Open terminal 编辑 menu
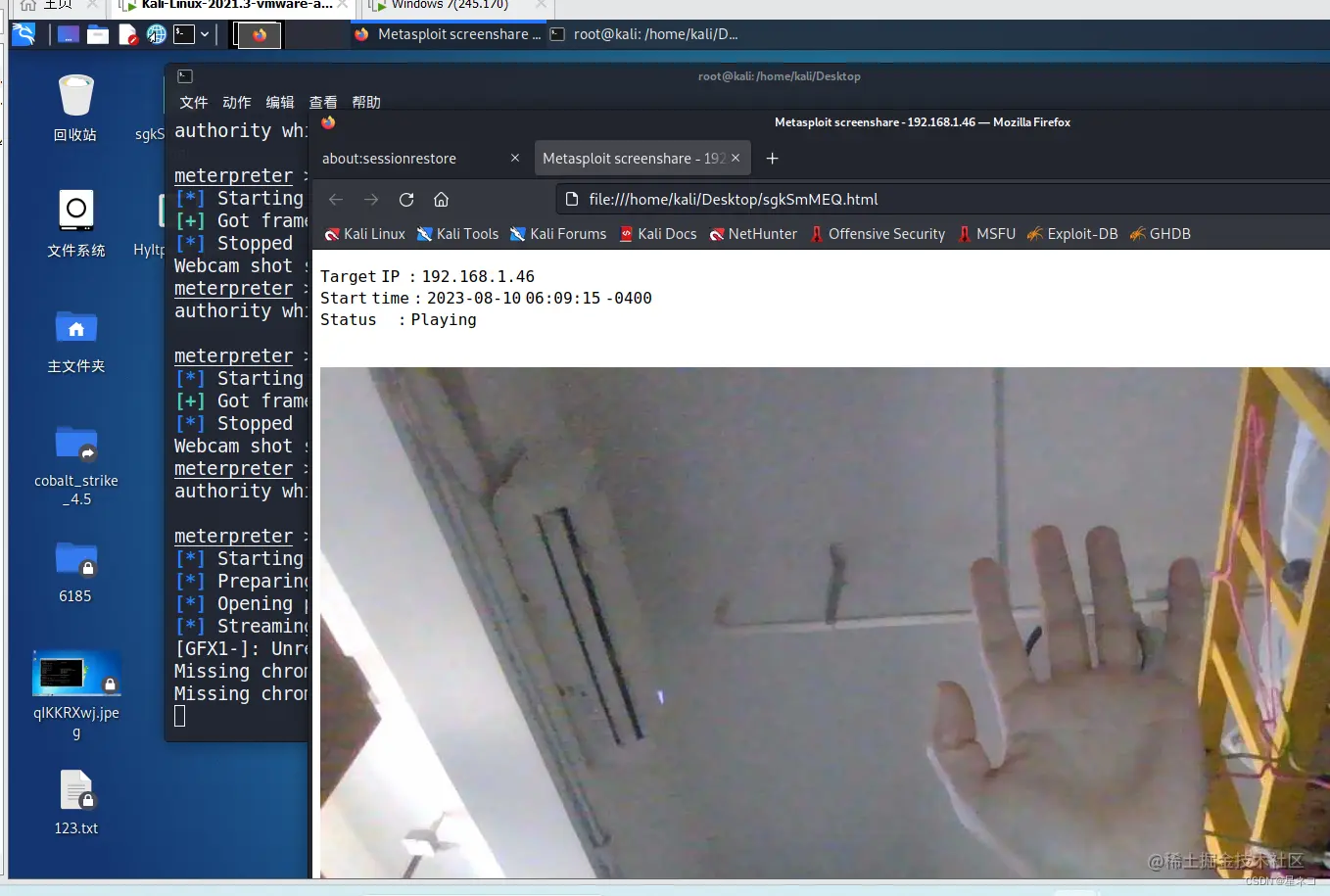Image resolution: width=1330 pixels, height=896 pixels. pyautogui.click(x=280, y=102)
